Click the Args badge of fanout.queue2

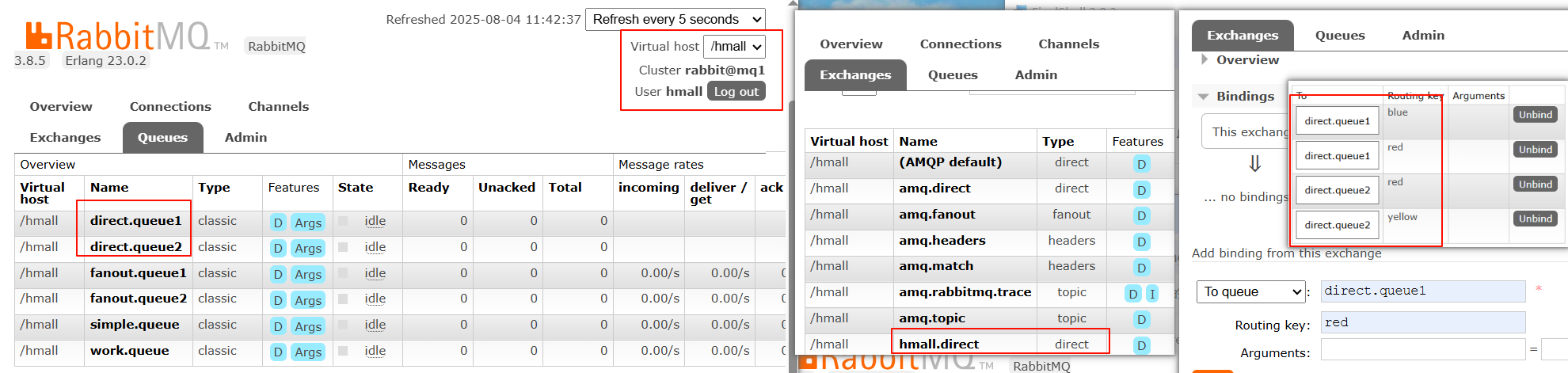308,300
